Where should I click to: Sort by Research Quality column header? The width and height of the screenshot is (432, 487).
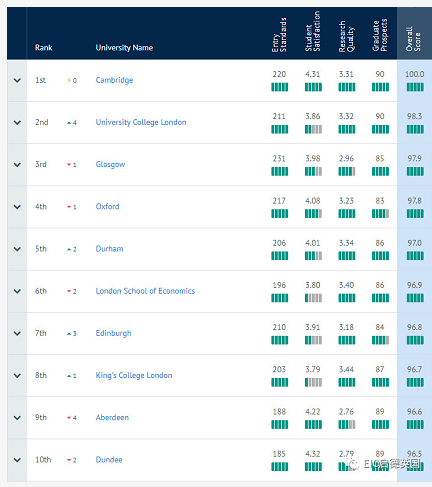point(347,37)
